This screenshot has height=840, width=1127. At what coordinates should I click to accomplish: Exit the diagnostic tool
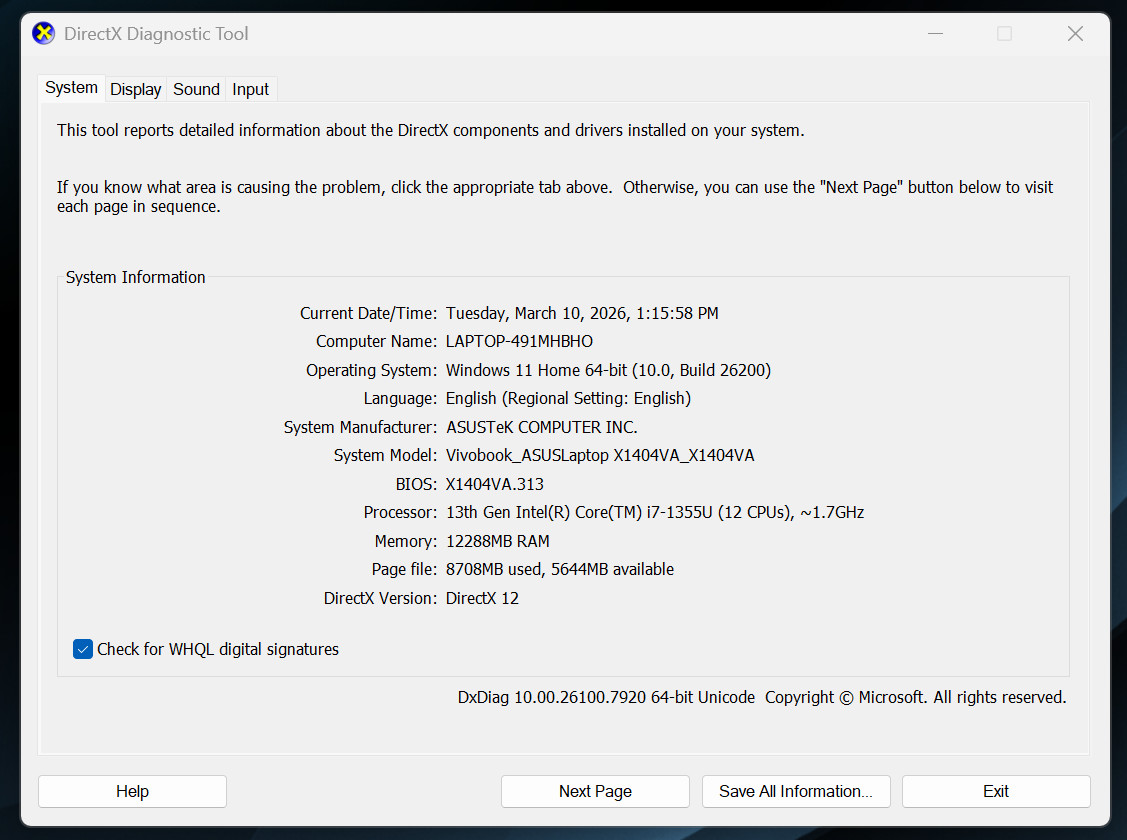point(995,791)
